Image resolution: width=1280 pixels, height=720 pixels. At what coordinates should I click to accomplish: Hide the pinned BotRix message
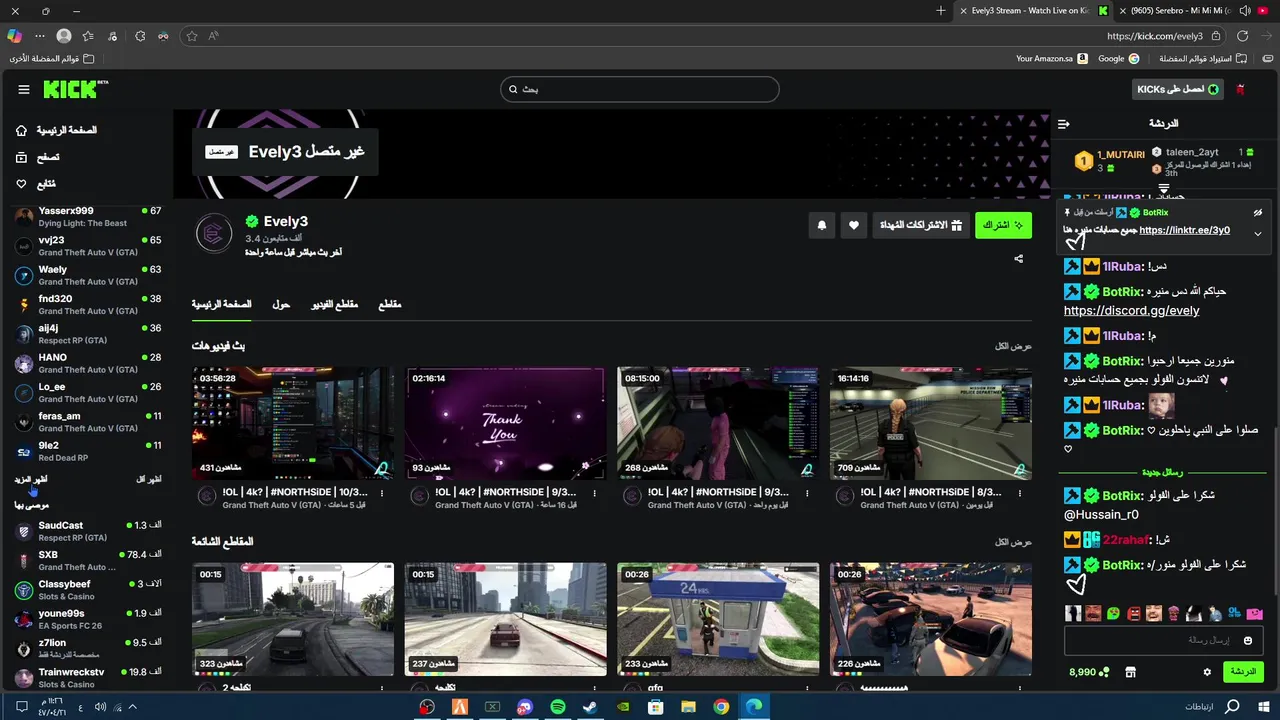click(x=1258, y=213)
